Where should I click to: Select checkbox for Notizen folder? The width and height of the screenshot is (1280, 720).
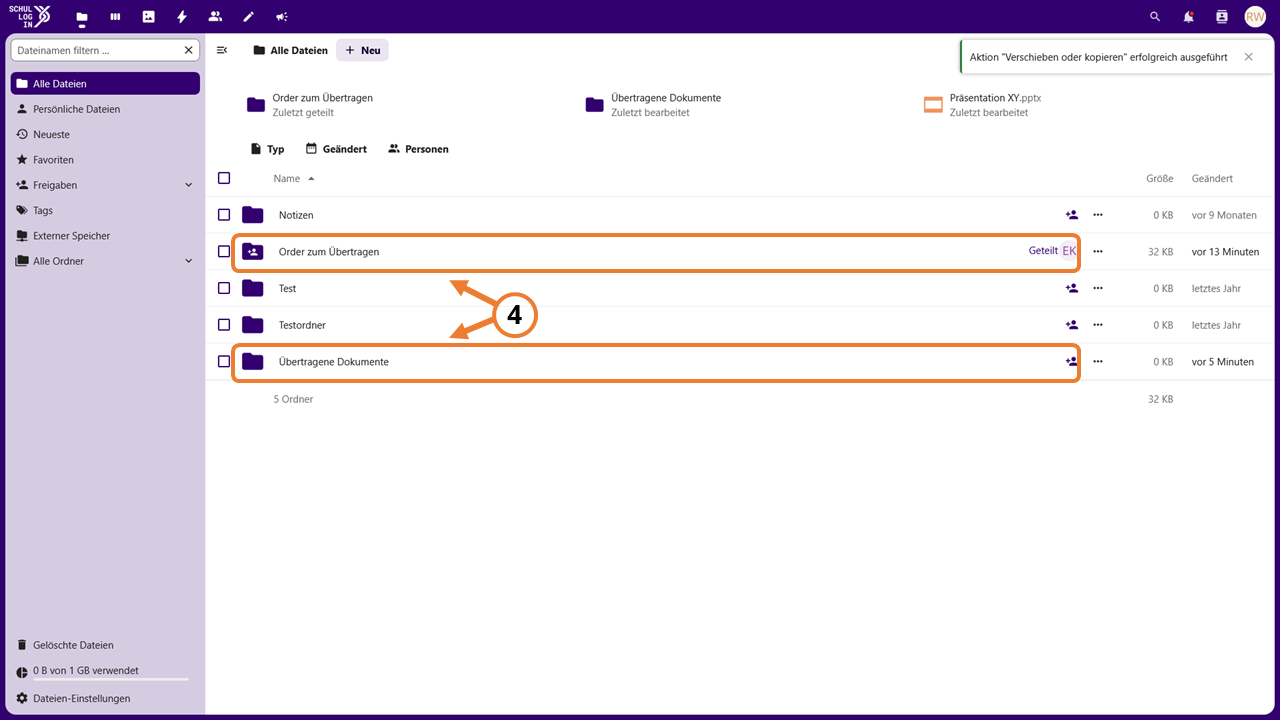(224, 215)
